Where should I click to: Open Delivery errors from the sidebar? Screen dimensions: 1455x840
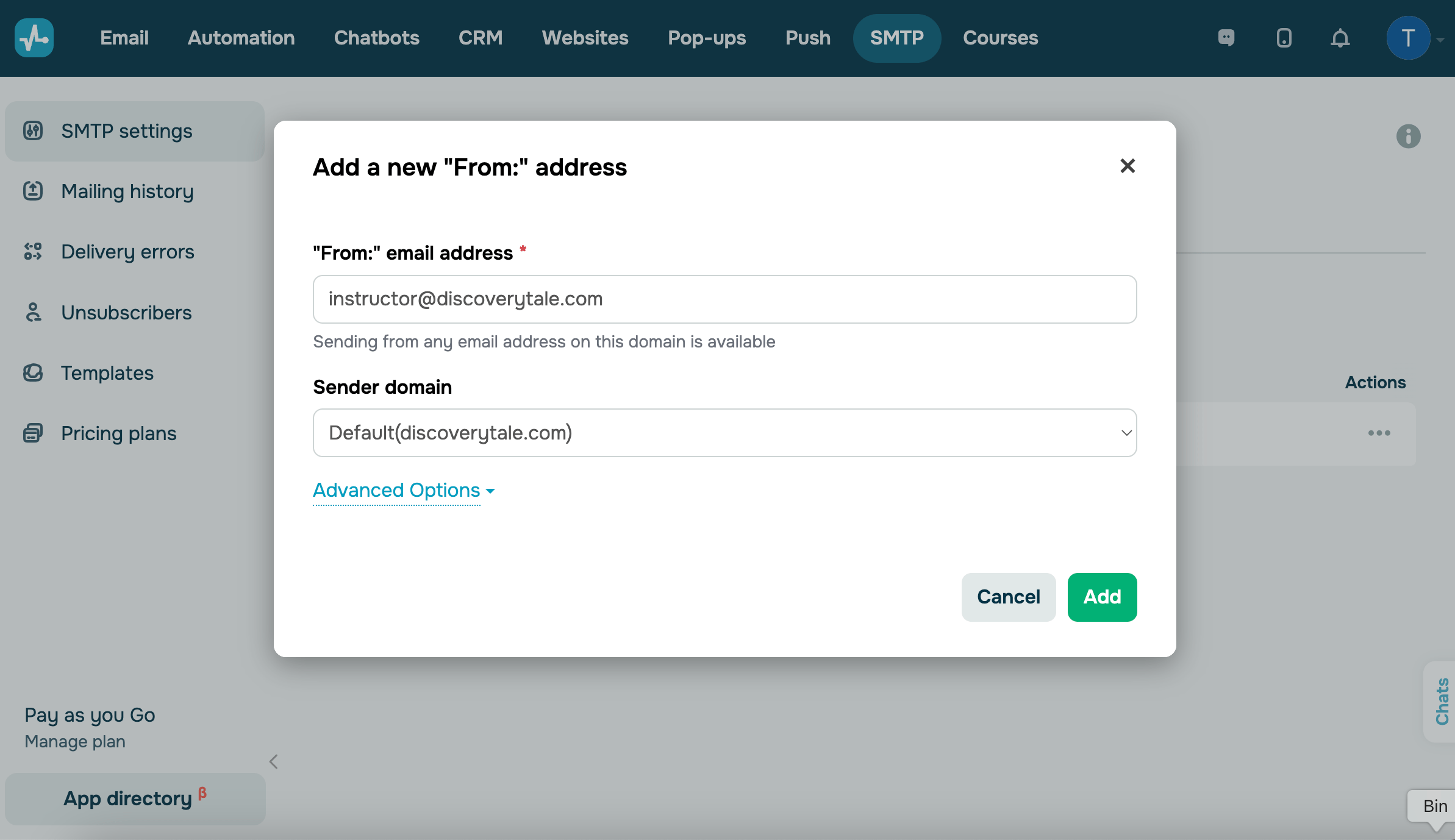pyautogui.click(x=127, y=252)
